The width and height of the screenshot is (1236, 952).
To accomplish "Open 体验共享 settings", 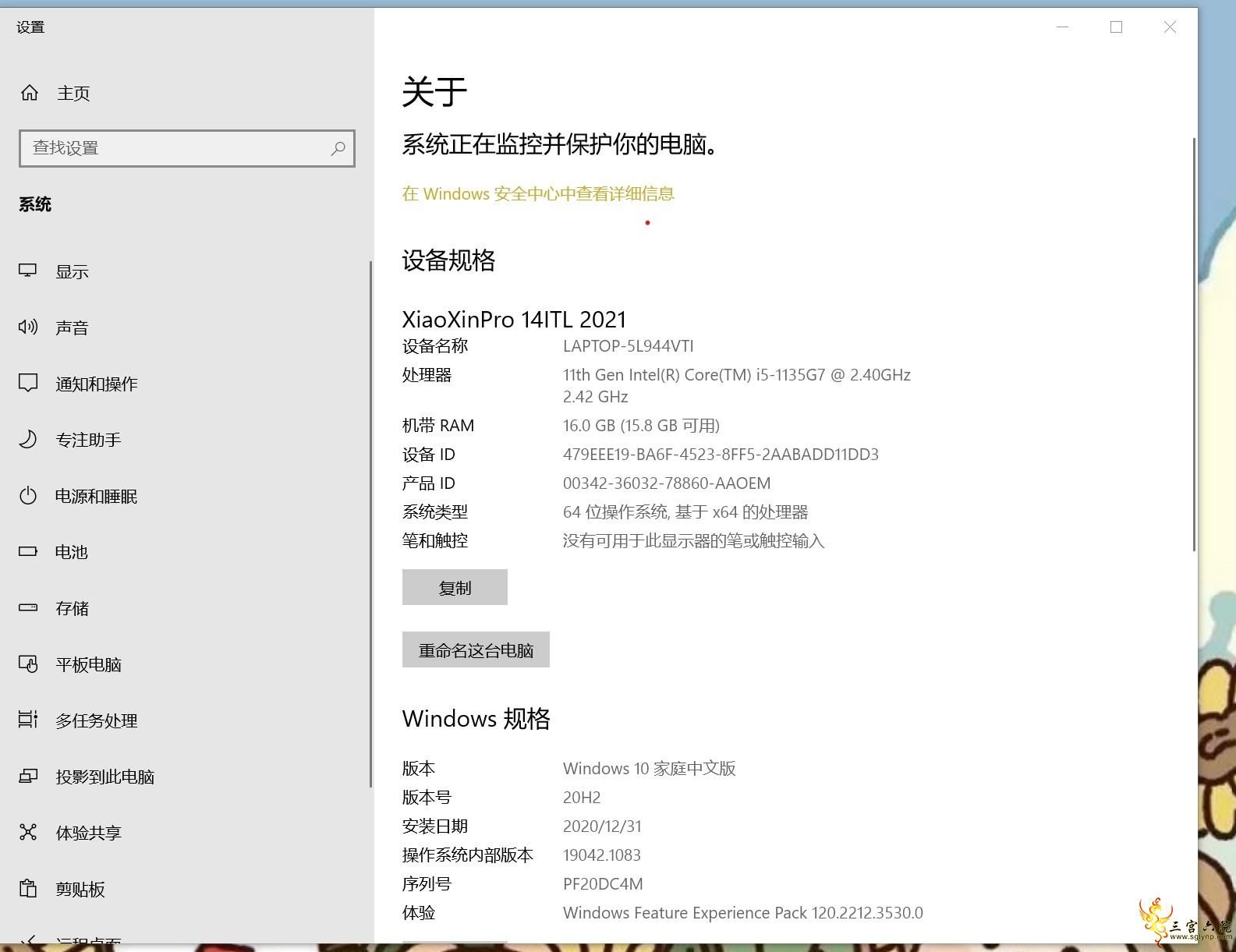I will (x=186, y=833).
